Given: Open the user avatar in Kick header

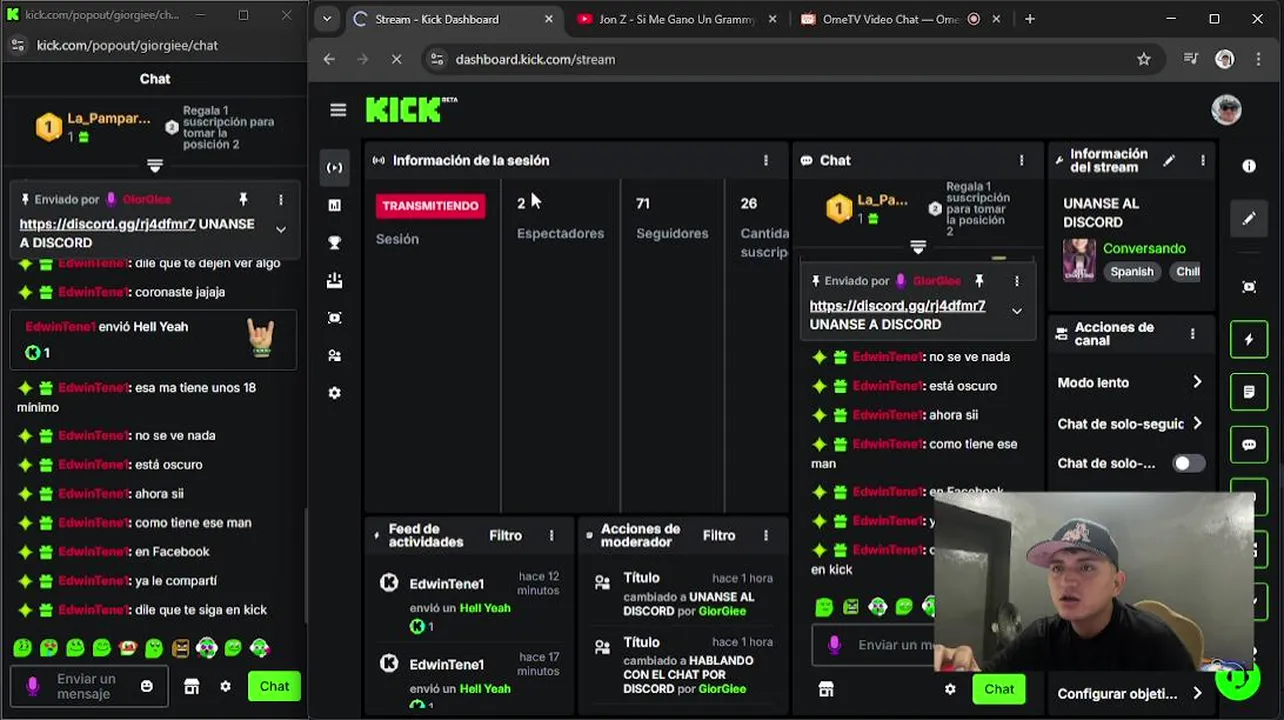Looking at the screenshot, I should (x=1226, y=109).
